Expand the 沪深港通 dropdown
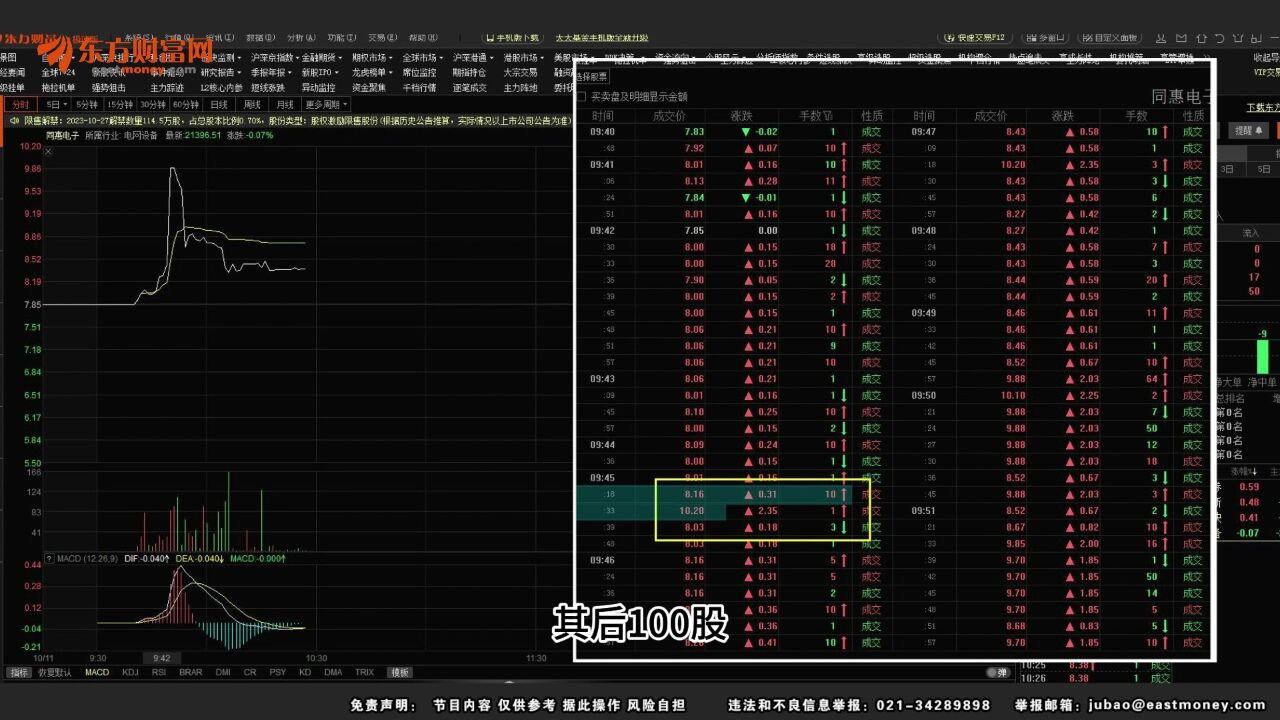Viewport: 1280px width, 720px height. coord(474,58)
